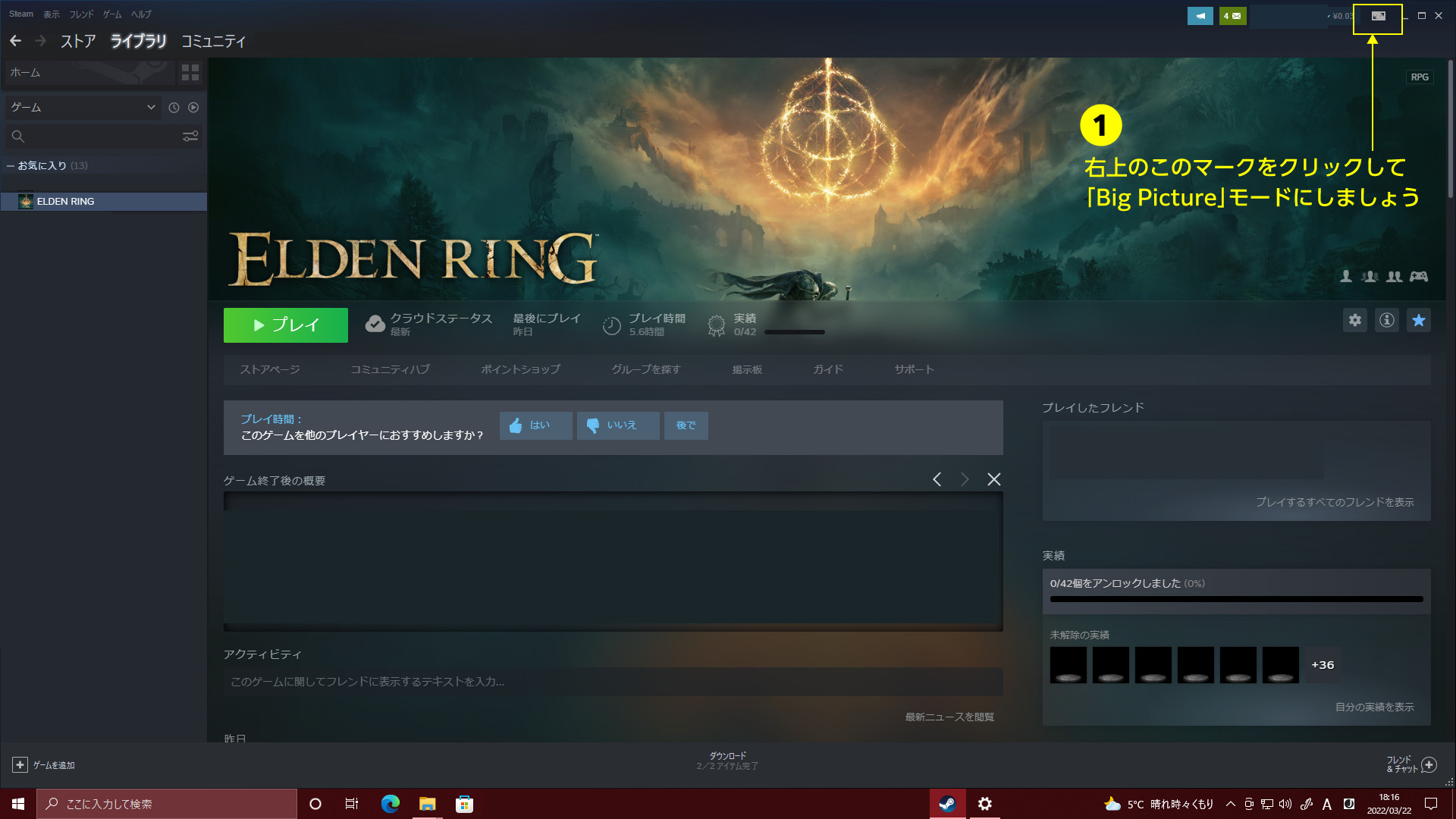The width and height of the screenshot is (1456, 819).
Task: Toggle the favorite star for ELDEN RING
Action: (1419, 320)
